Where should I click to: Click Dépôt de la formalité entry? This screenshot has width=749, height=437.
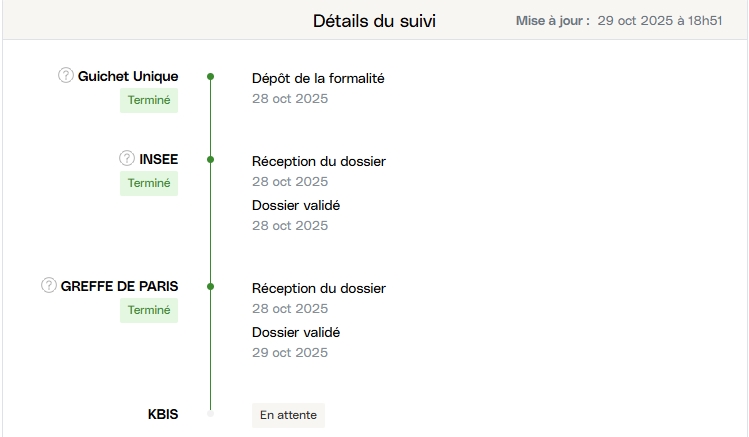click(318, 78)
